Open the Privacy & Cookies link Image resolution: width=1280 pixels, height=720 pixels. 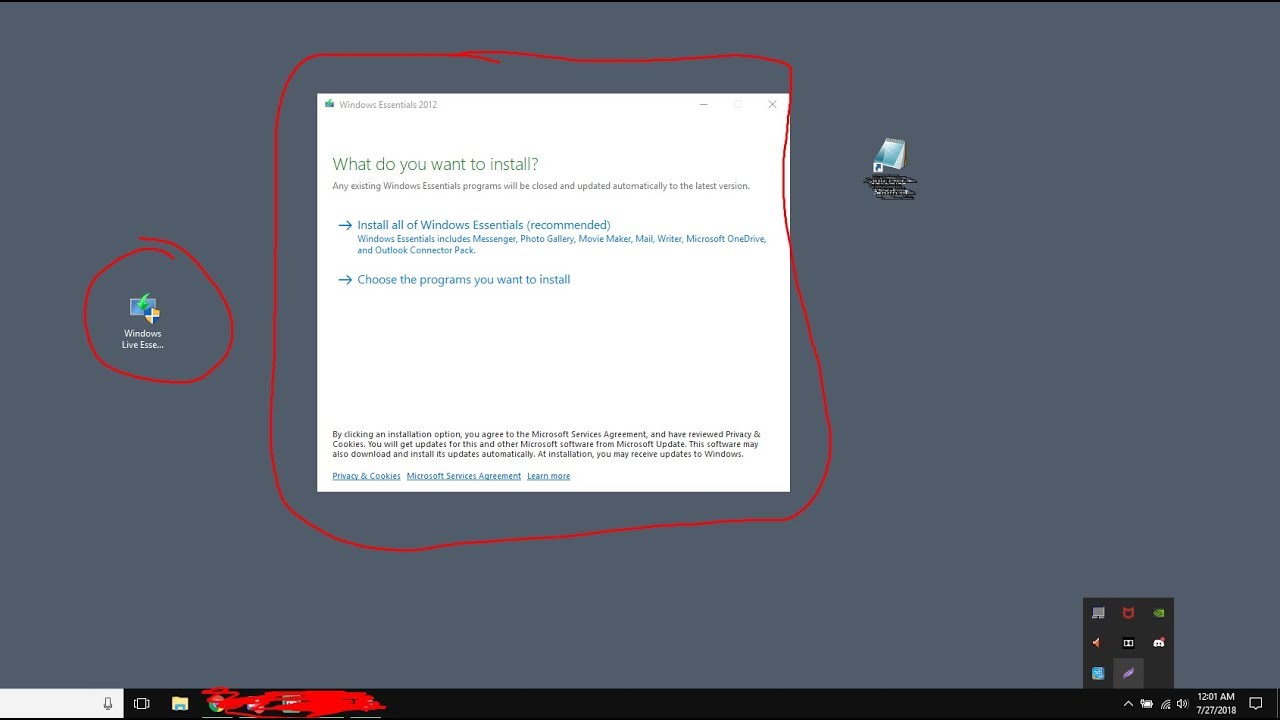tap(366, 476)
